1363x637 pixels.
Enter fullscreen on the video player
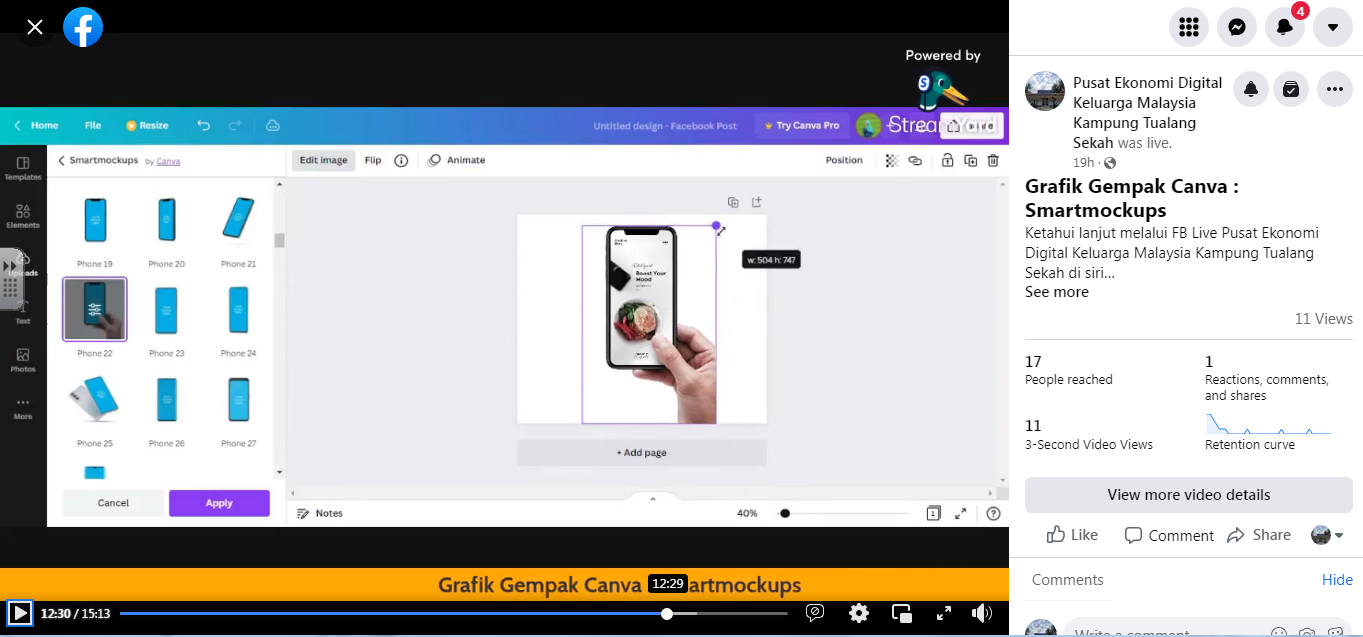point(943,613)
